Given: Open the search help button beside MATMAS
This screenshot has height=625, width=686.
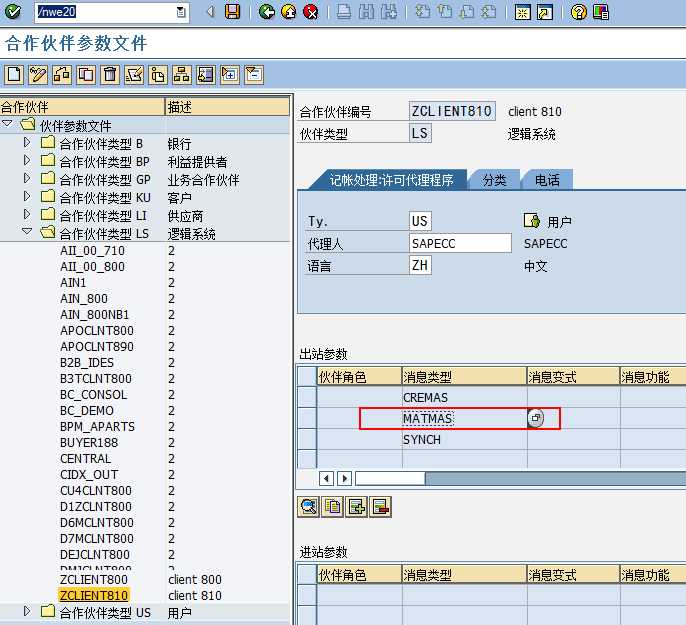Looking at the screenshot, I should [x=536, y=418].
